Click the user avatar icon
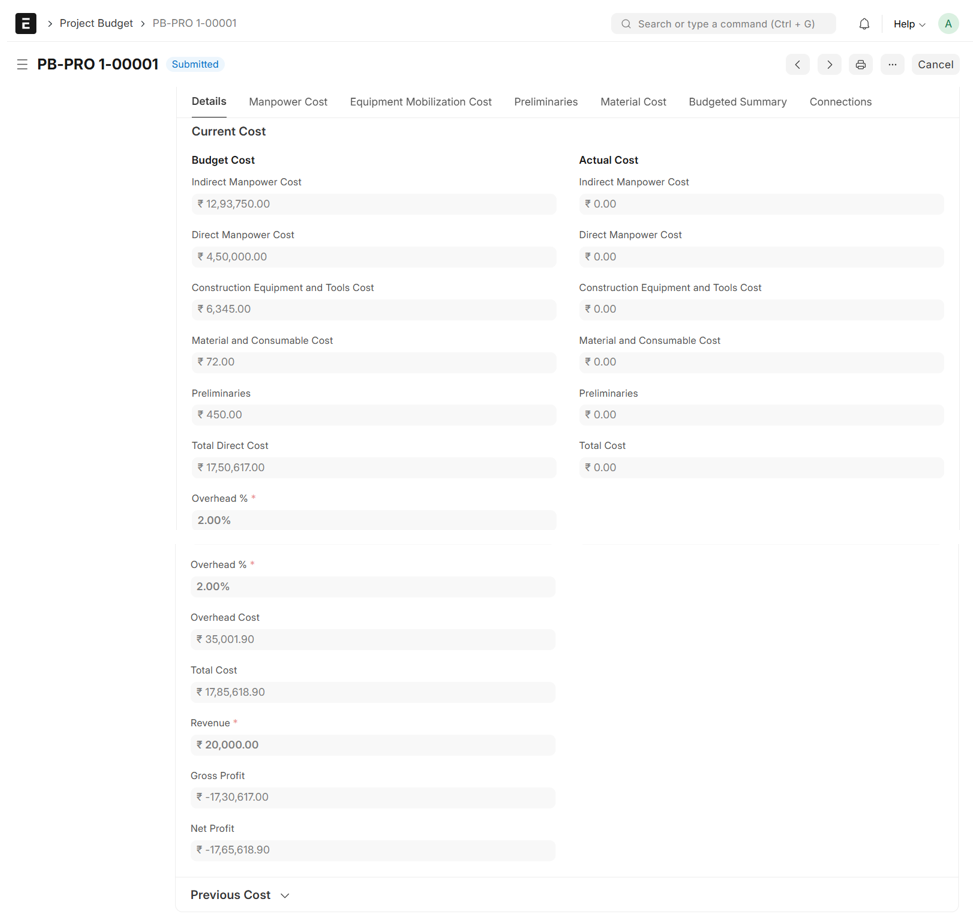The image size is (980, 915). click(x=948, y=24)
